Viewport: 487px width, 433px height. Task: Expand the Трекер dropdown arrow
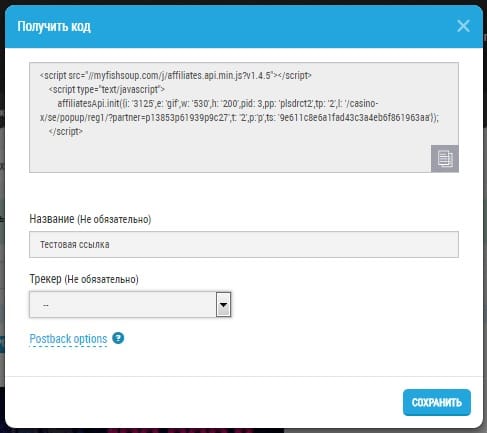(x=223, y=304)
